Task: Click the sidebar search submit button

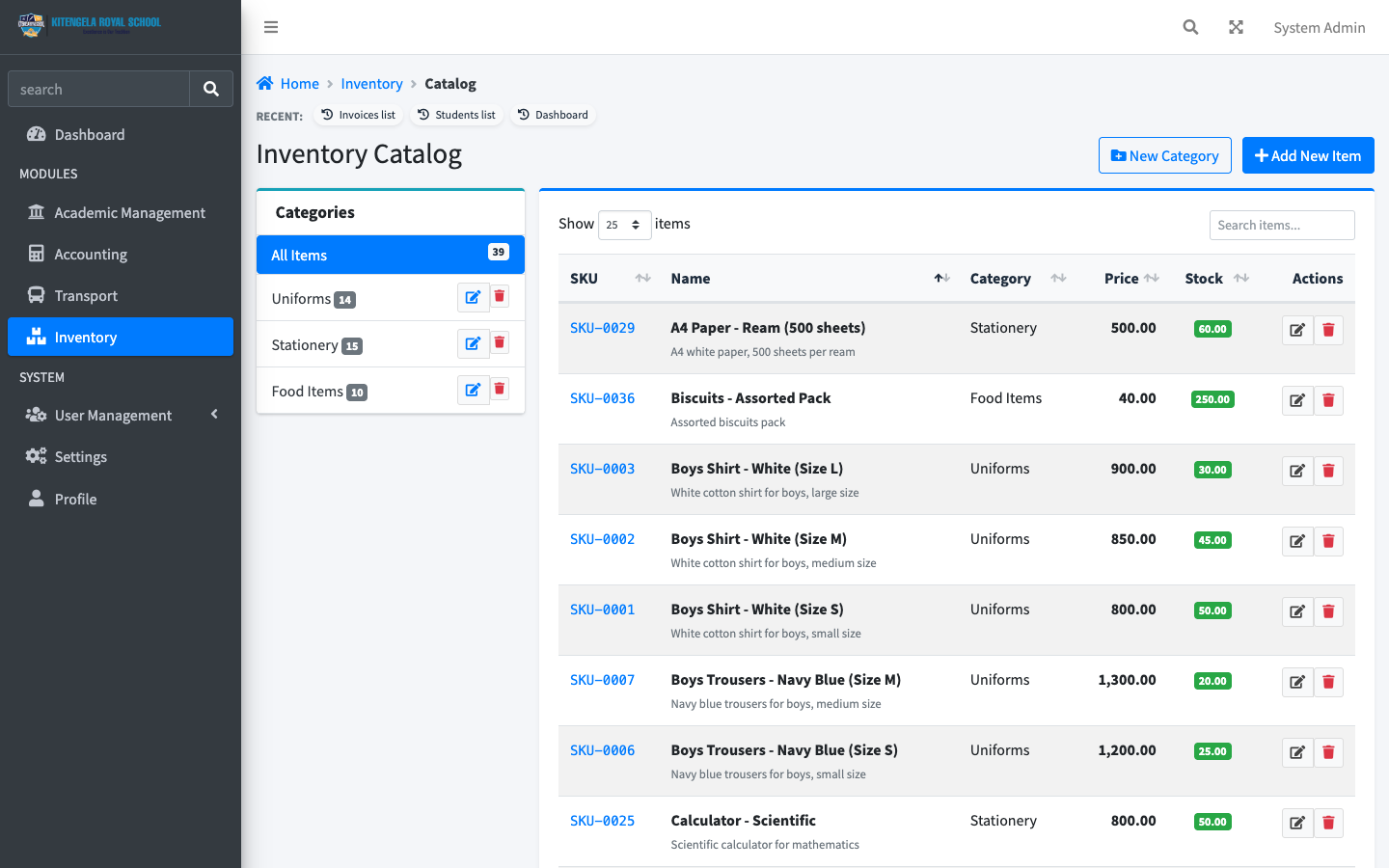Action: [211, 89]
